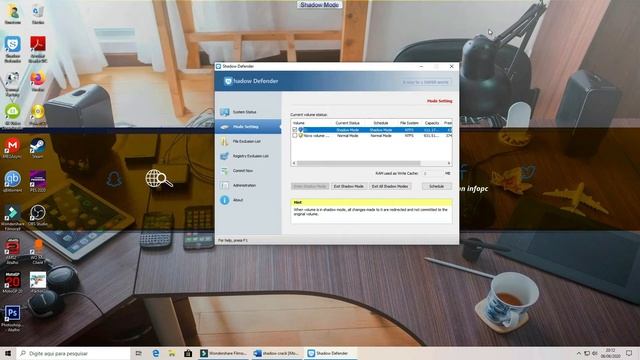The image size is (640, 360).
Task: Open Task View on the taskbar
Action: (x=138, y=353)
